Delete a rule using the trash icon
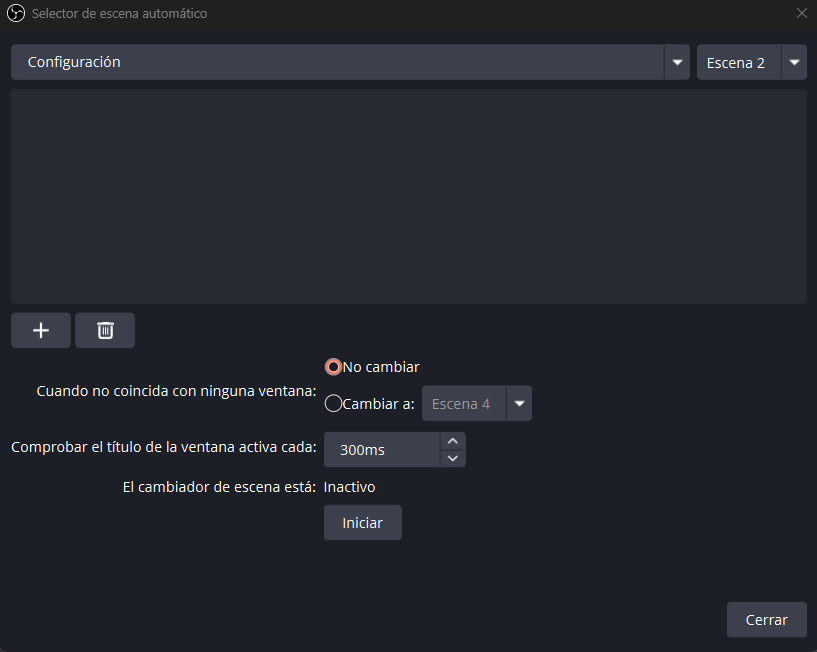 pyautogui.click(x=104, y=330)
